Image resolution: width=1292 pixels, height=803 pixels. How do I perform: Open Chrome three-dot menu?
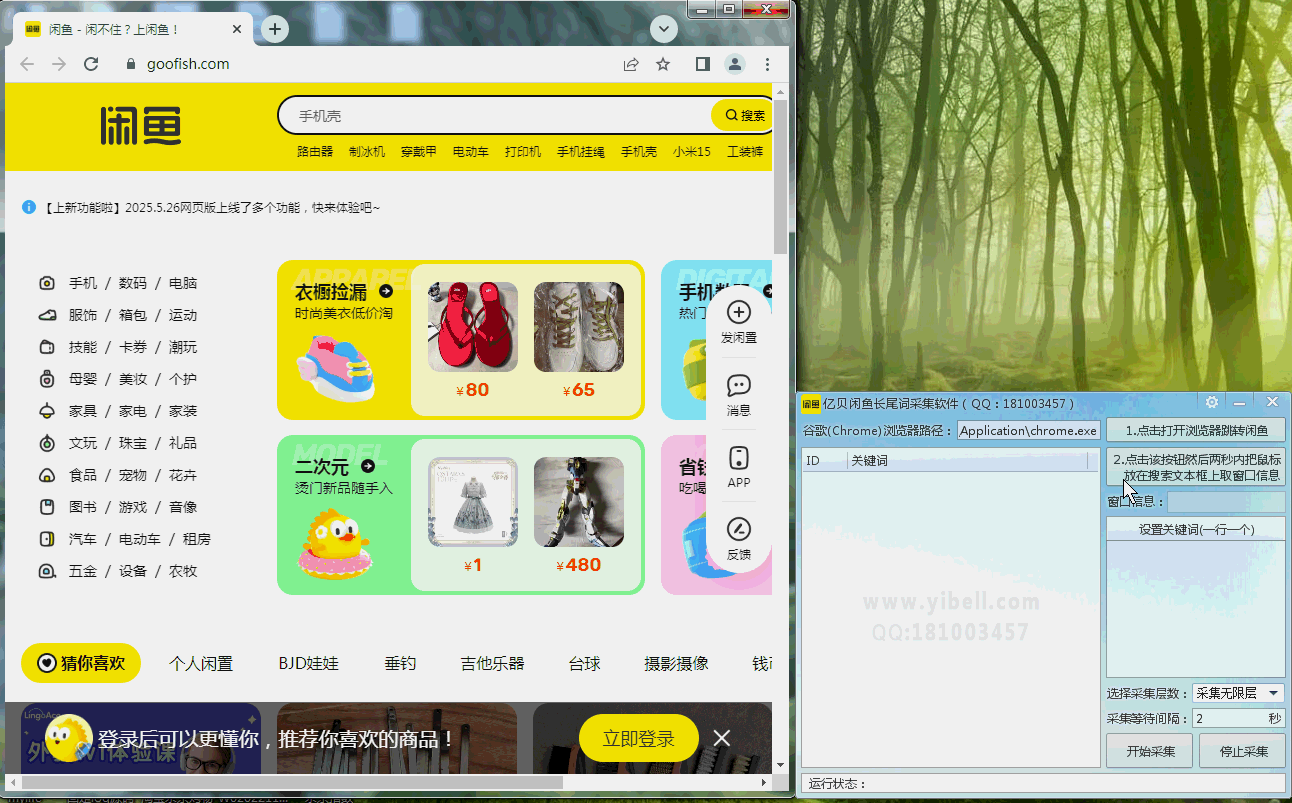pos(767,64)
